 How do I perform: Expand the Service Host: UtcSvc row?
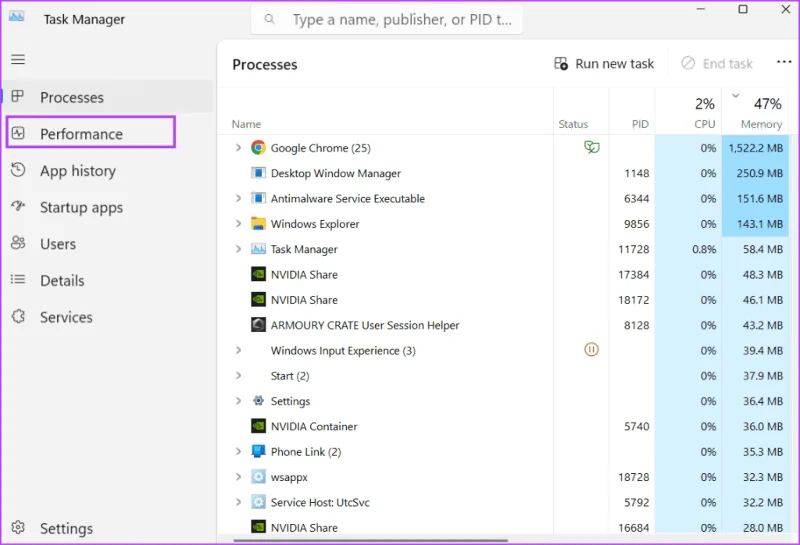click(x=238, y=502)
